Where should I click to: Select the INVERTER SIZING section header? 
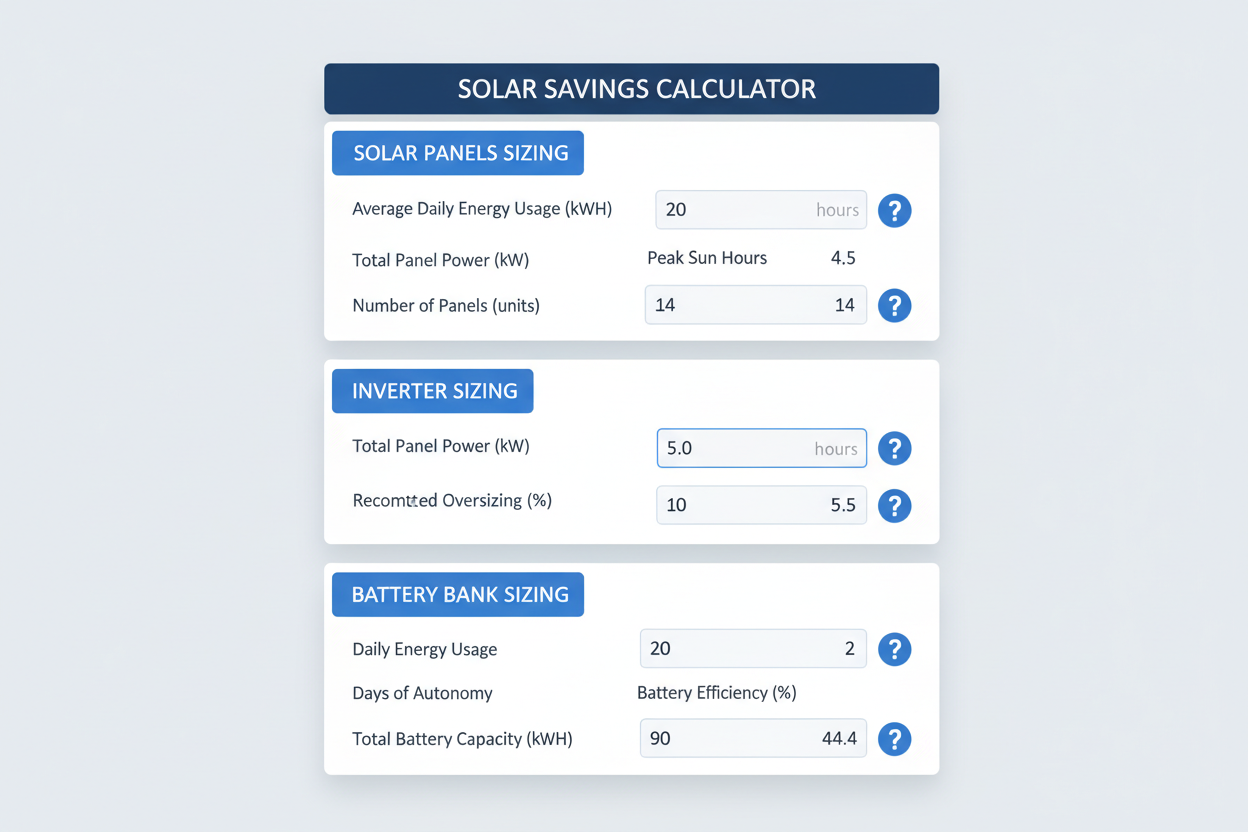pos(432,391)
